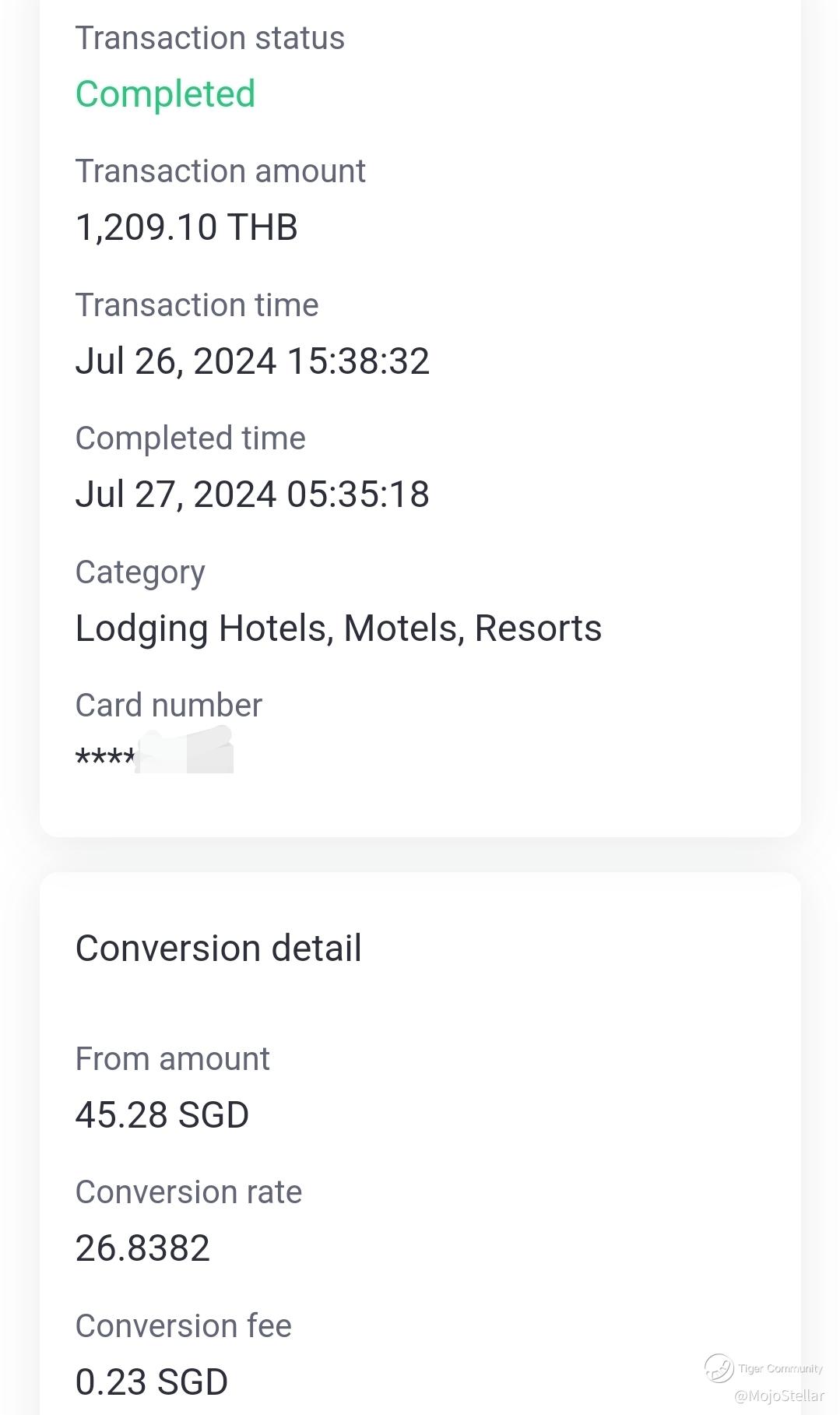840x1415 pixels.
Task: Tap the Conversion detail section heading
Action: (x=218, y=949)
